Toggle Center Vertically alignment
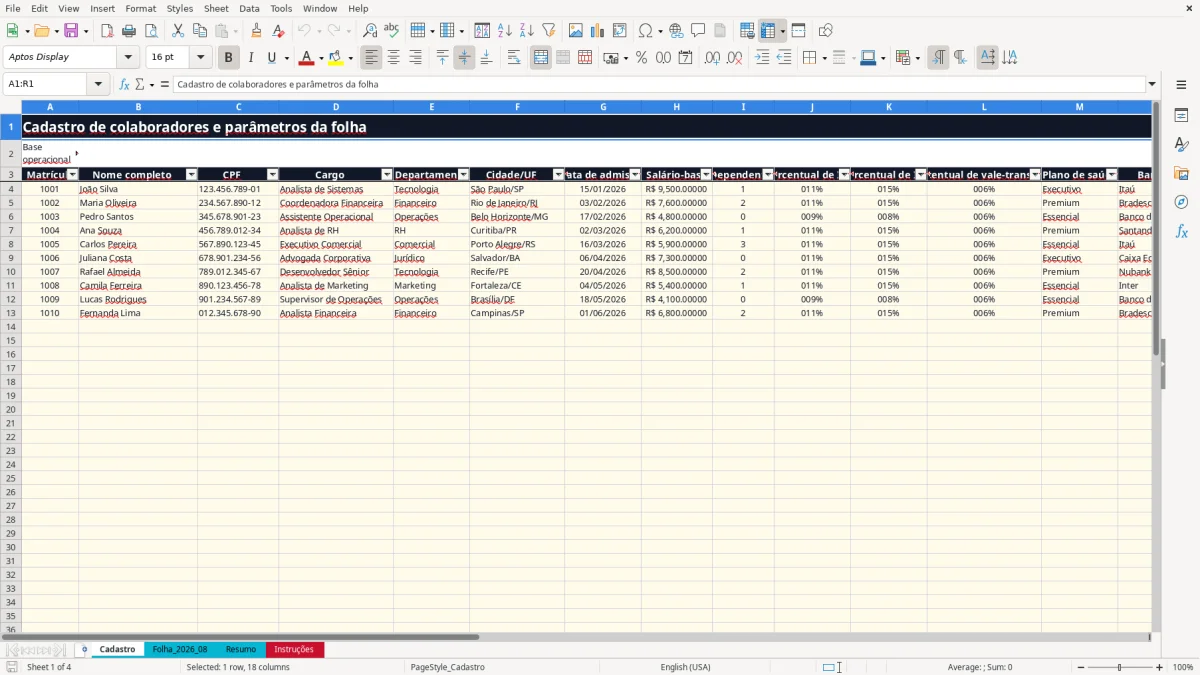Image resolution: width=1200 pixels, height=675 pixels. [x=464, y=58]
